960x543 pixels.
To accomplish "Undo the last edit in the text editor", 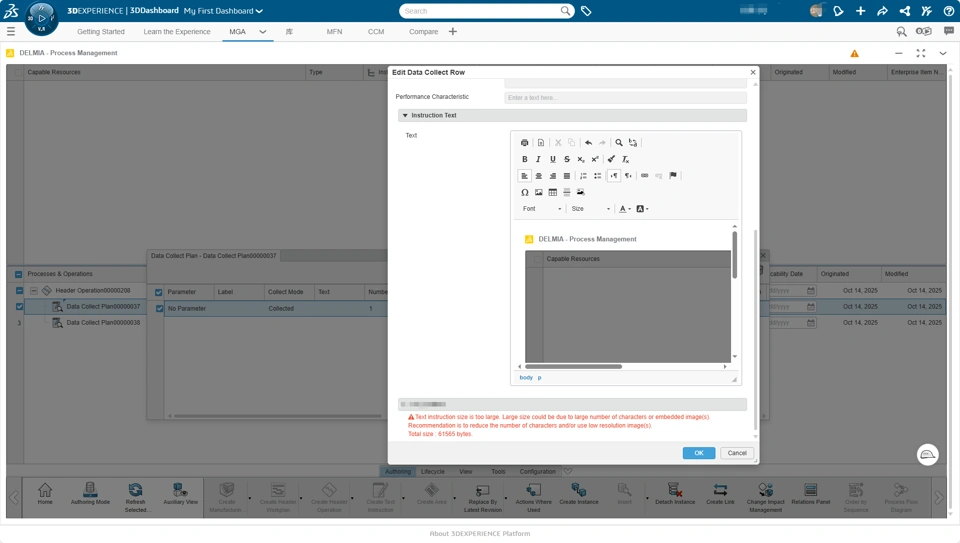I will coord(588,143).
